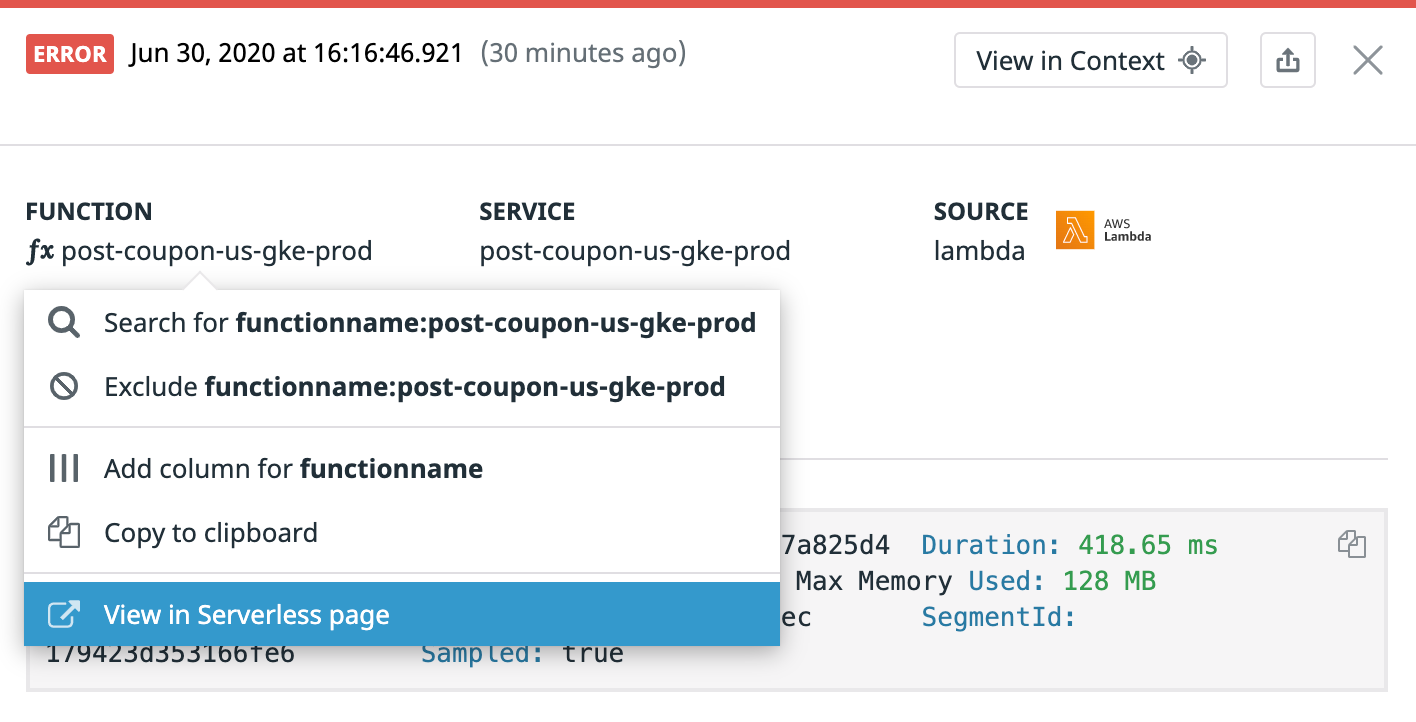Click the lambda source value
This screenshot has width=1416, height=722.
point(979,251)
